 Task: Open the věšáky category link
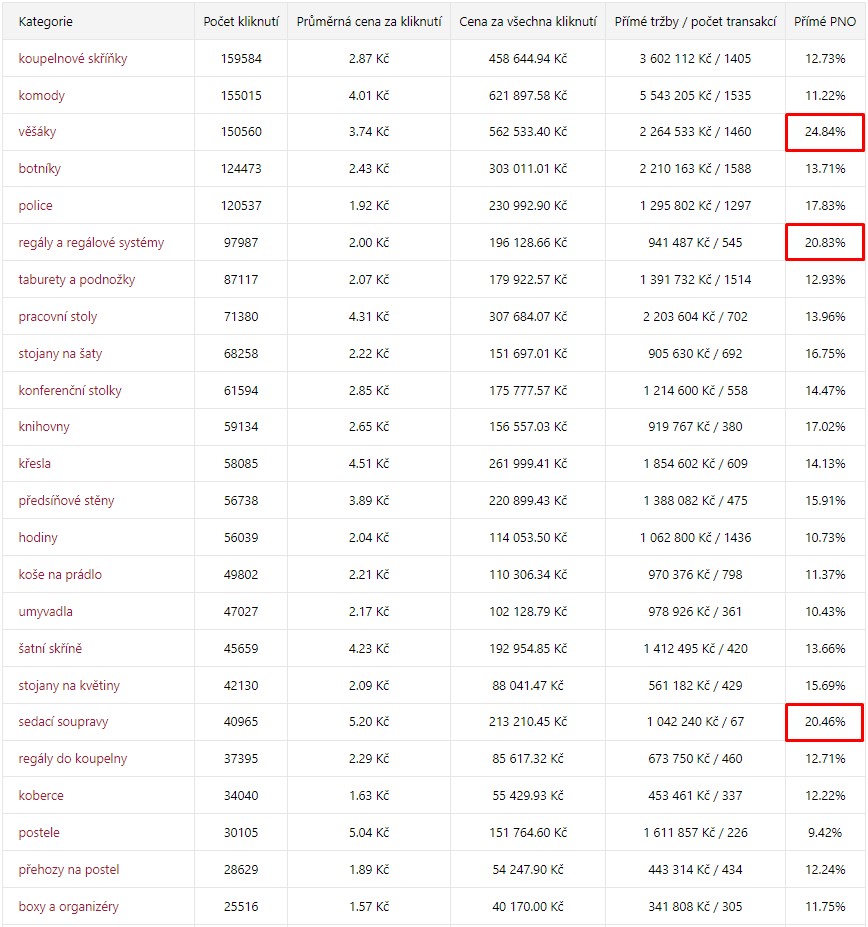click(39, 131)
